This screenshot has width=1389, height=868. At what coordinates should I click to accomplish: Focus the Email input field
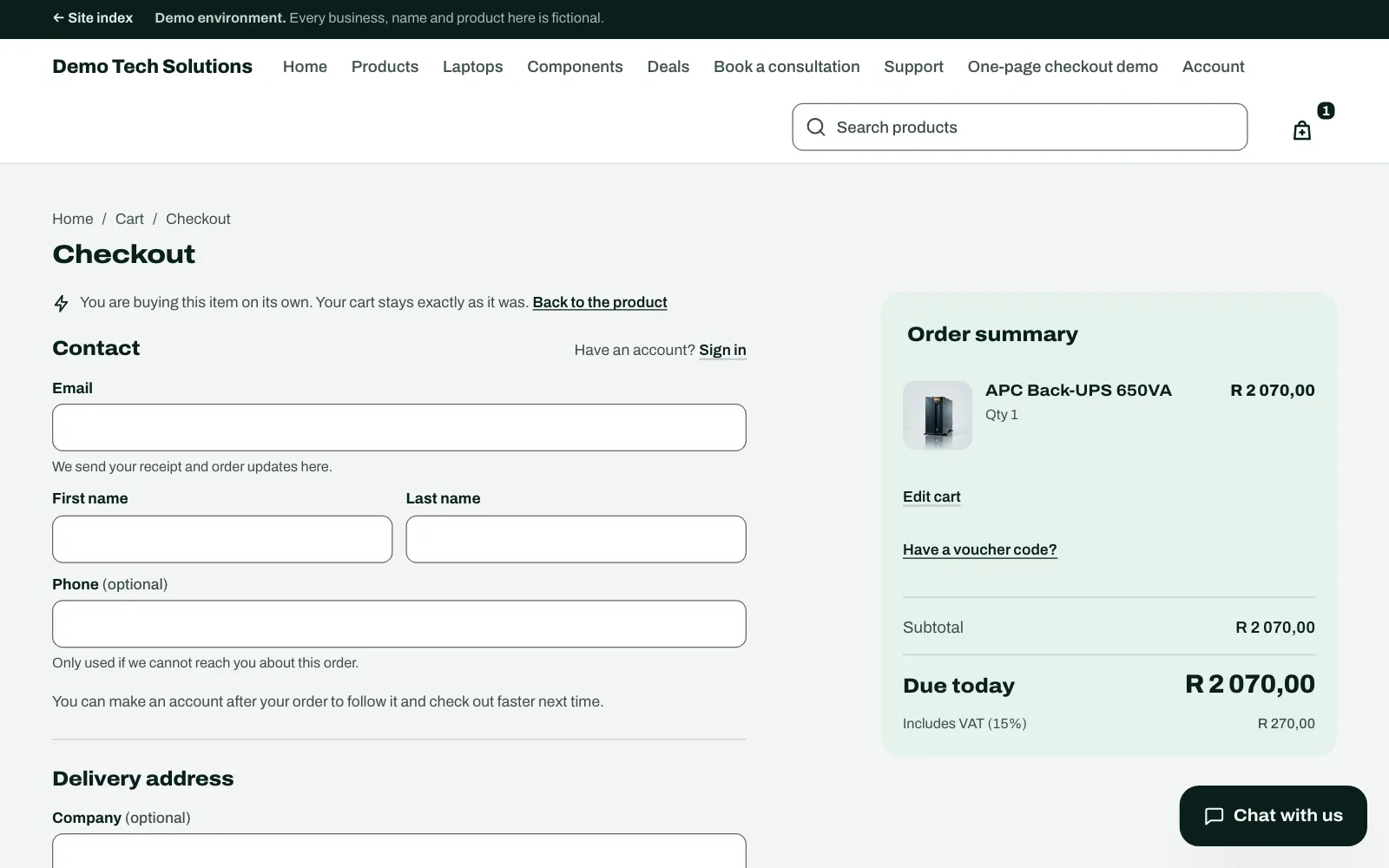[399, 427]
